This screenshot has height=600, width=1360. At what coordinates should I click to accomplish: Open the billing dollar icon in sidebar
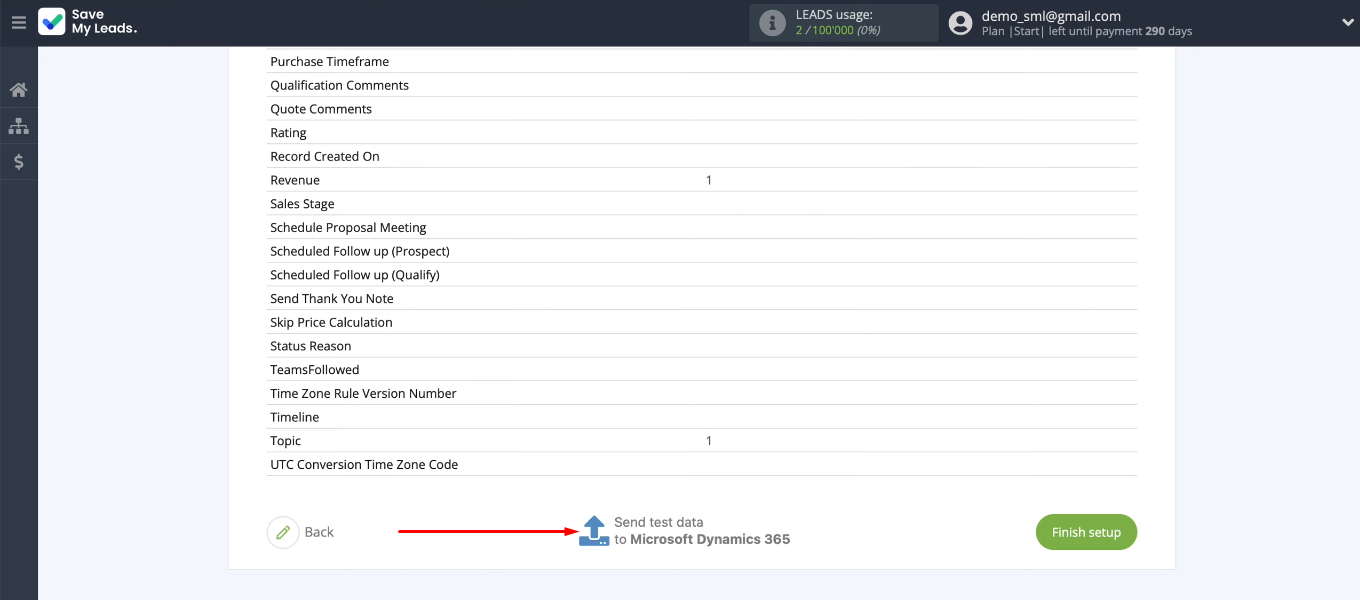coord(18,162)
